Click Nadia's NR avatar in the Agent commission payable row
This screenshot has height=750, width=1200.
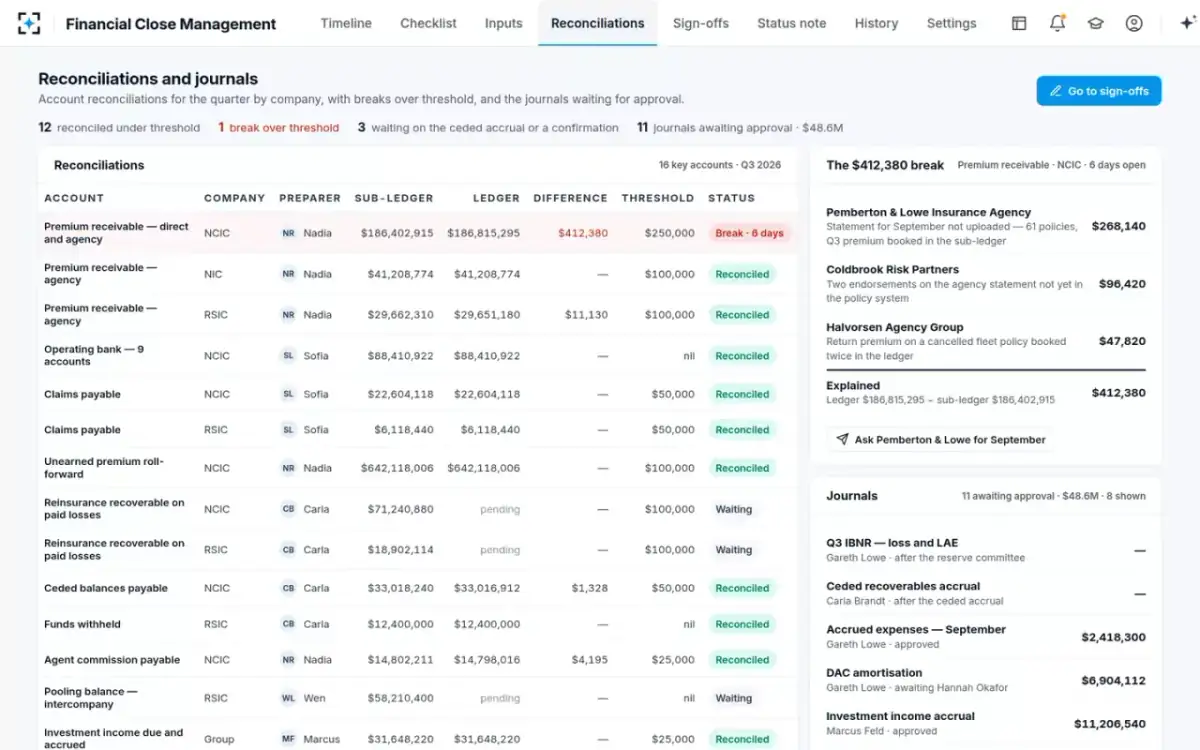coord(288,660)
